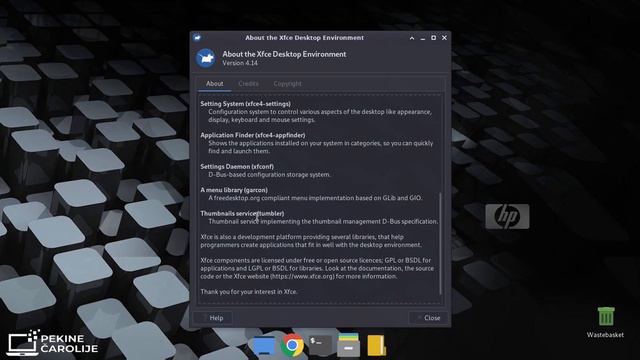Click the vertical scrollbar in the About text

tap(440, 244)
